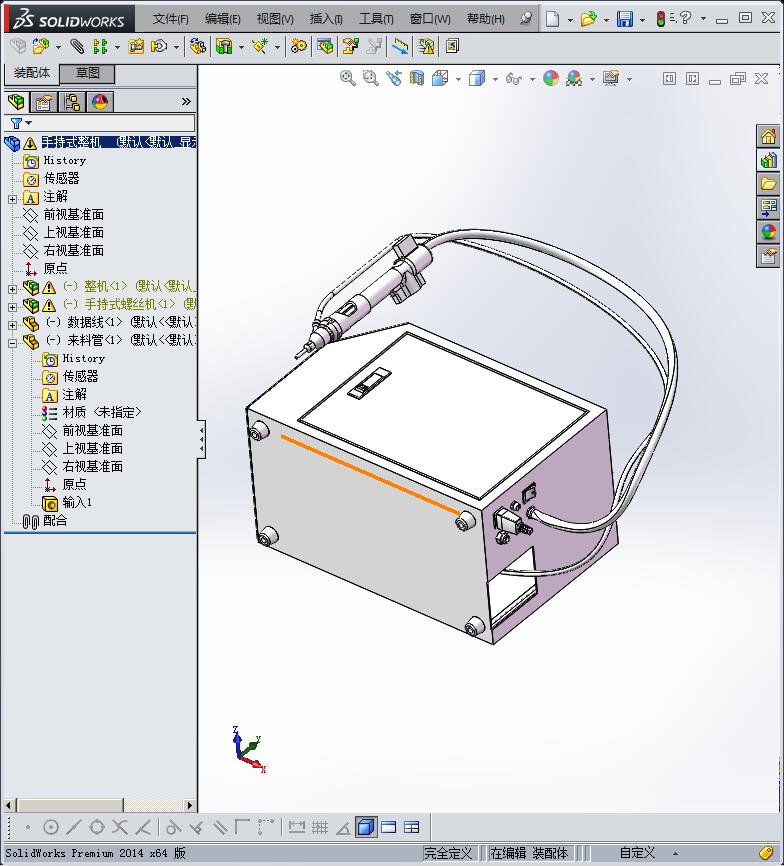Click the Zoom to Fit icon
This screenshot has height=866, width=784.
pyautogui.click(x=347, y=78)
